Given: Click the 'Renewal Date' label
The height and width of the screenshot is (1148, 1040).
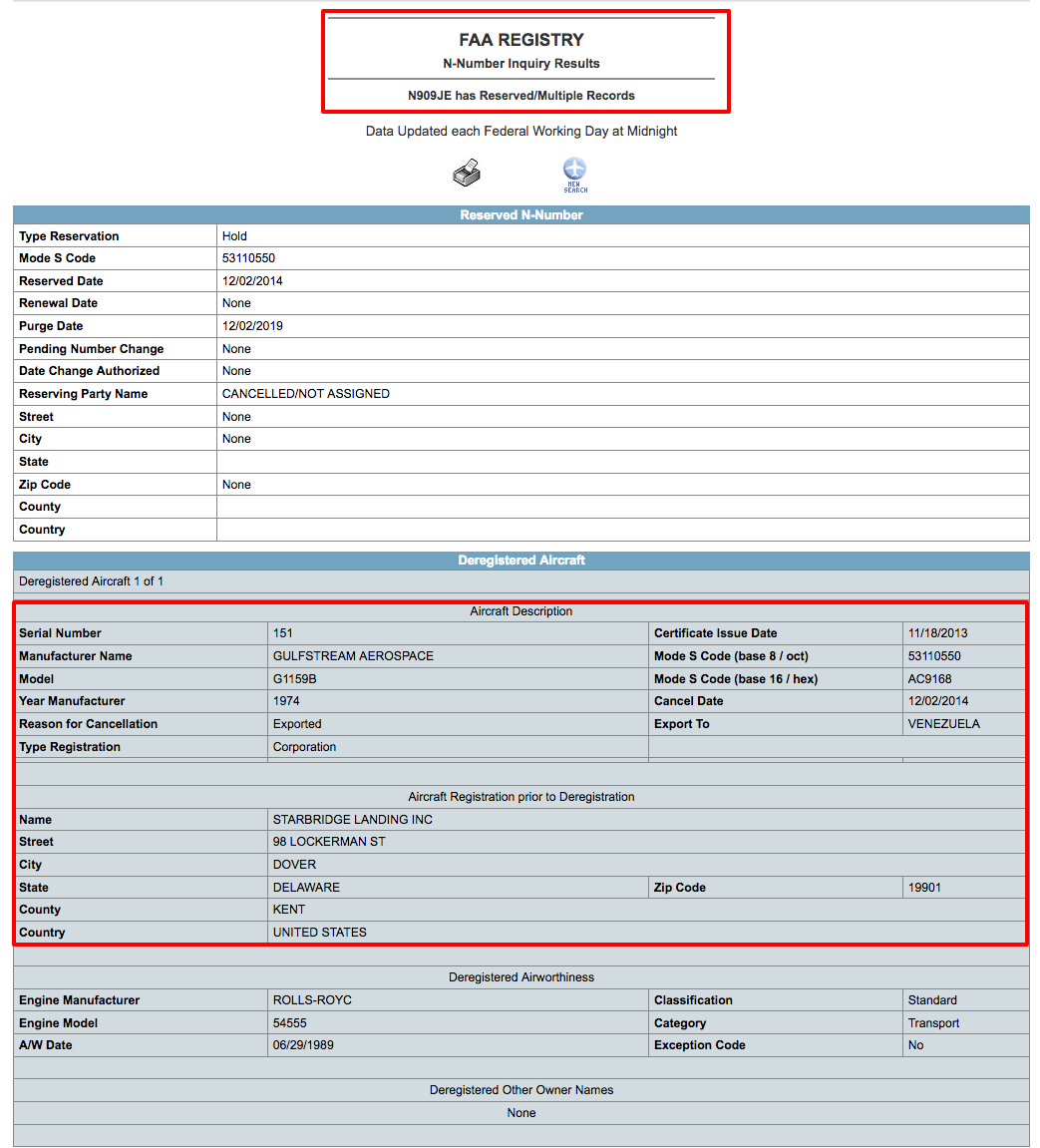Looking at the screenshot, I should click(x=58, y=303).
